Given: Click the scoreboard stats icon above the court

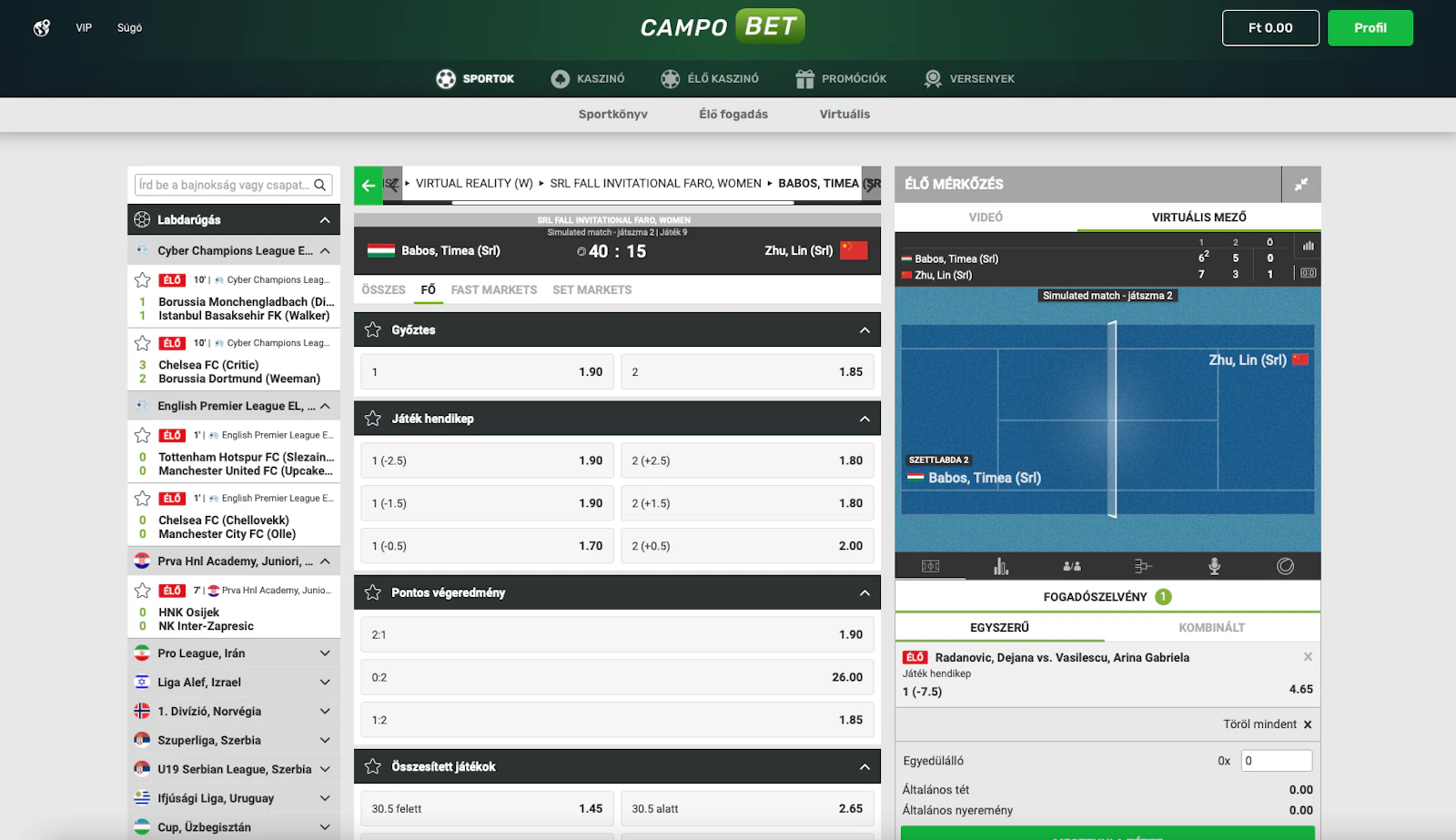Looking at the screenshot, I should point(1308,244).
